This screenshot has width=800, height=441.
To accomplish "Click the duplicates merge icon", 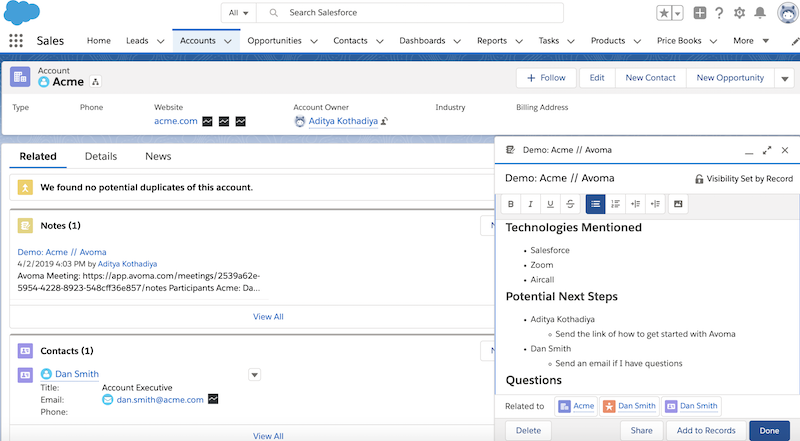I will click(x=25, y=187).
